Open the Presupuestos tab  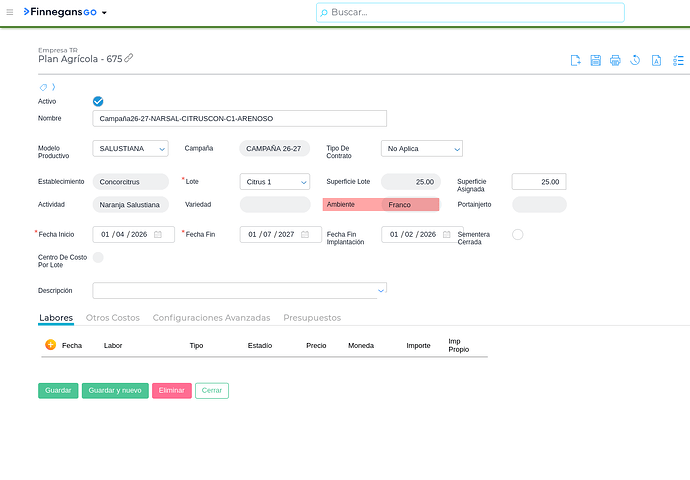click(x=312, y=317)
